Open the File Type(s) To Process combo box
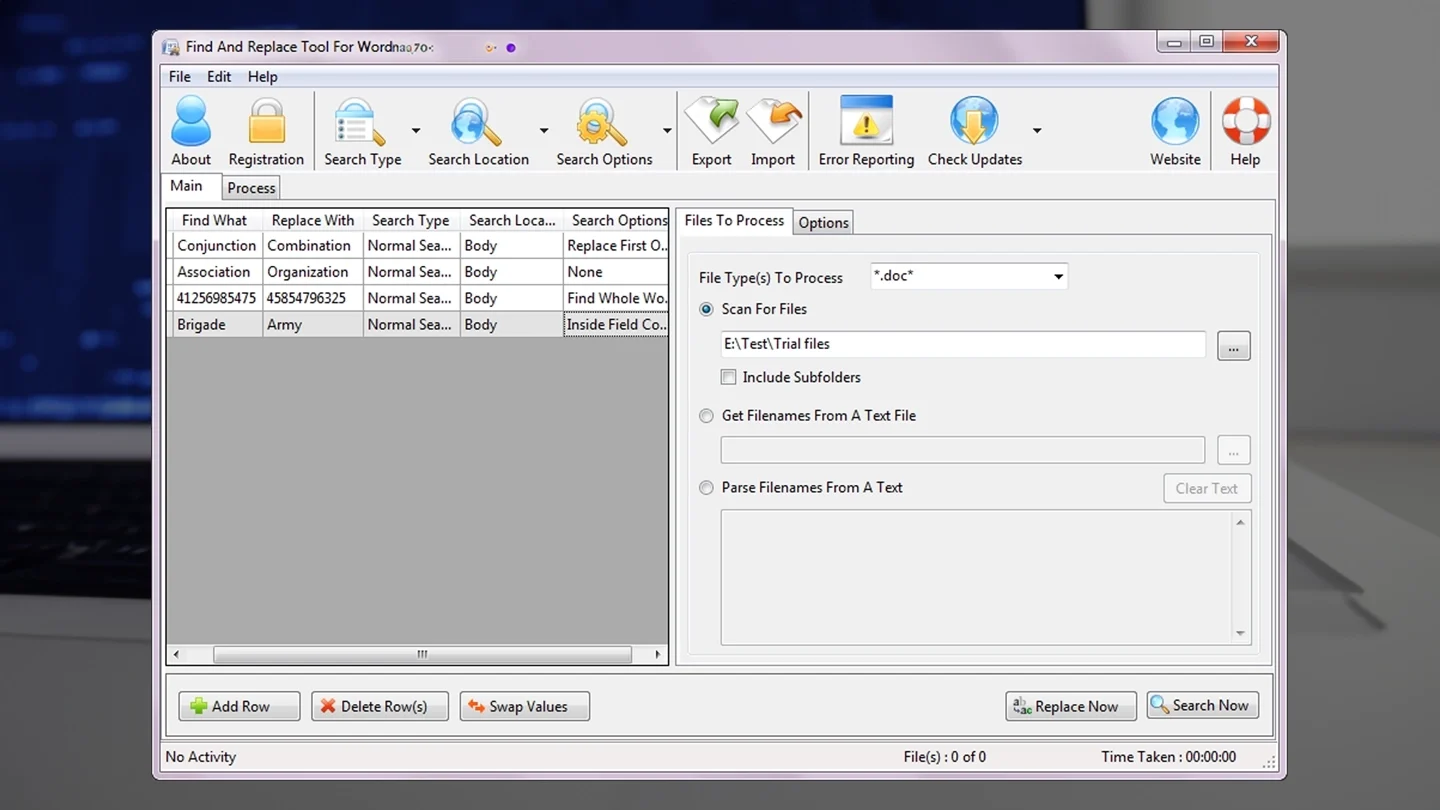 pos(969,276)
